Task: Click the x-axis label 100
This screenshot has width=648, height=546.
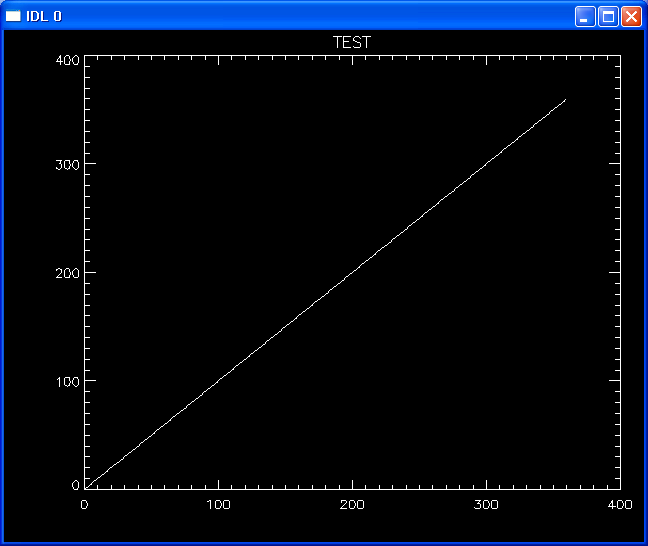Action: click(x=218, y=504)
